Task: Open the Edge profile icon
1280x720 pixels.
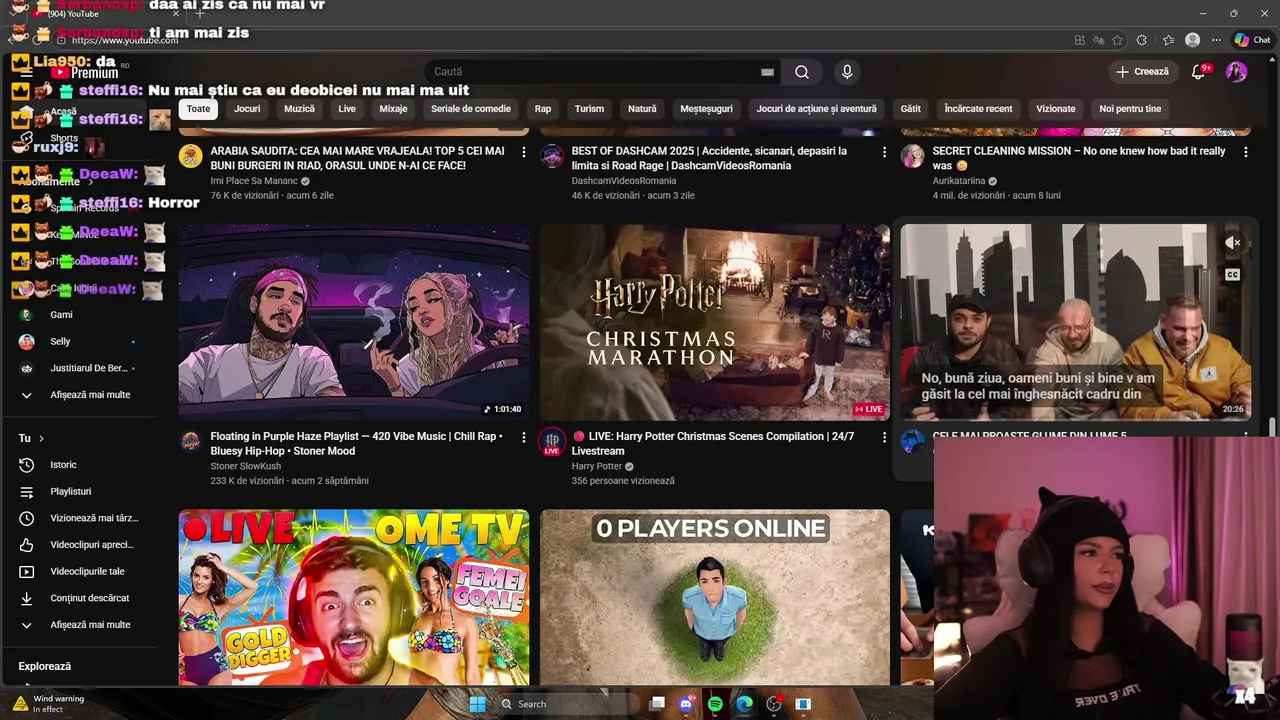Action: pos(1192,40)
